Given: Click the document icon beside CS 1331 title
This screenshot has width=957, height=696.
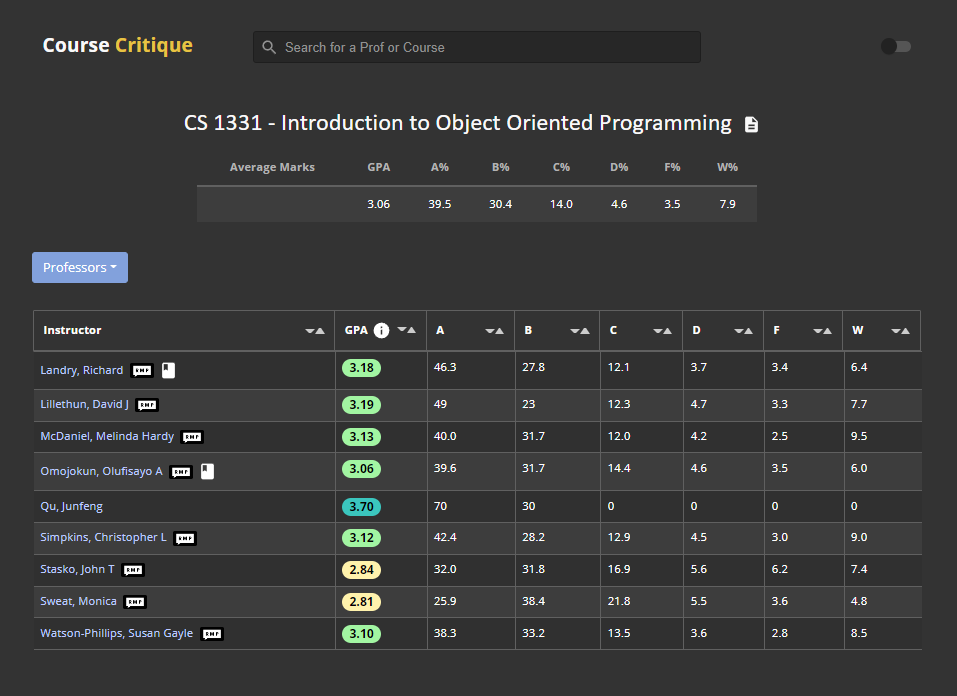Looking at the screenshot, I should pos(751,125).
